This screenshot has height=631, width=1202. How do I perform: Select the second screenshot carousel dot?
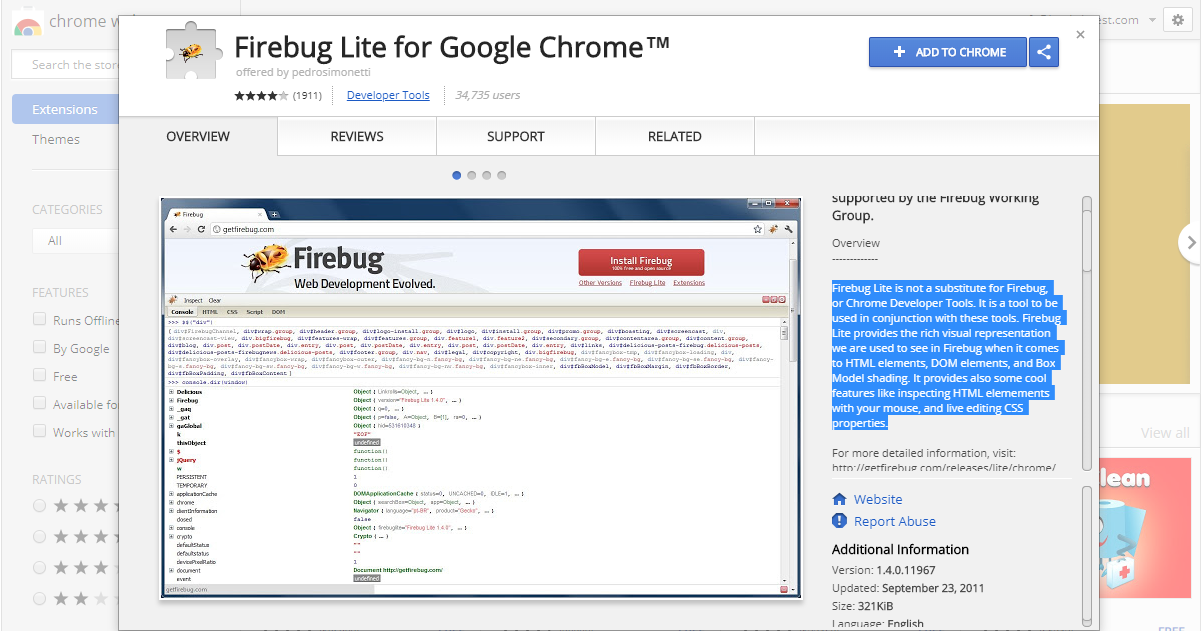pyautogui.click(x=472, y=175)
